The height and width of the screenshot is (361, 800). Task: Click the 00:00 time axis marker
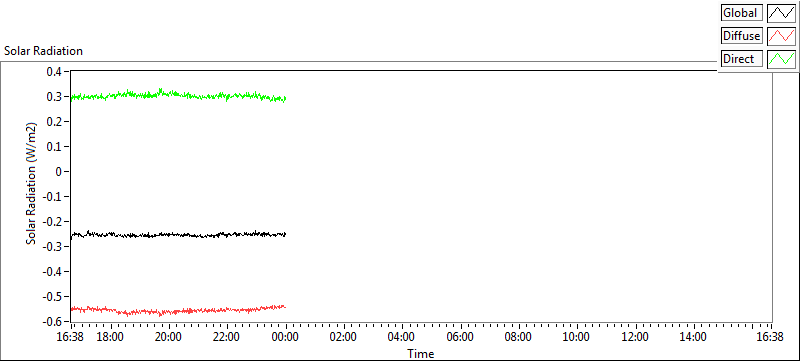coord(285,337)
